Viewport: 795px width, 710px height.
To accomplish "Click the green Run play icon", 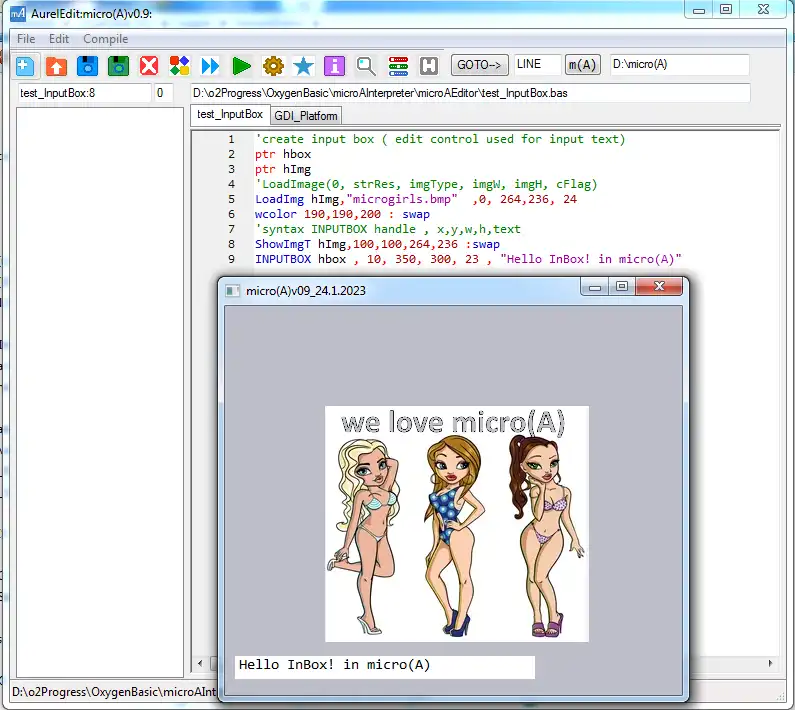I will point(241,66).
